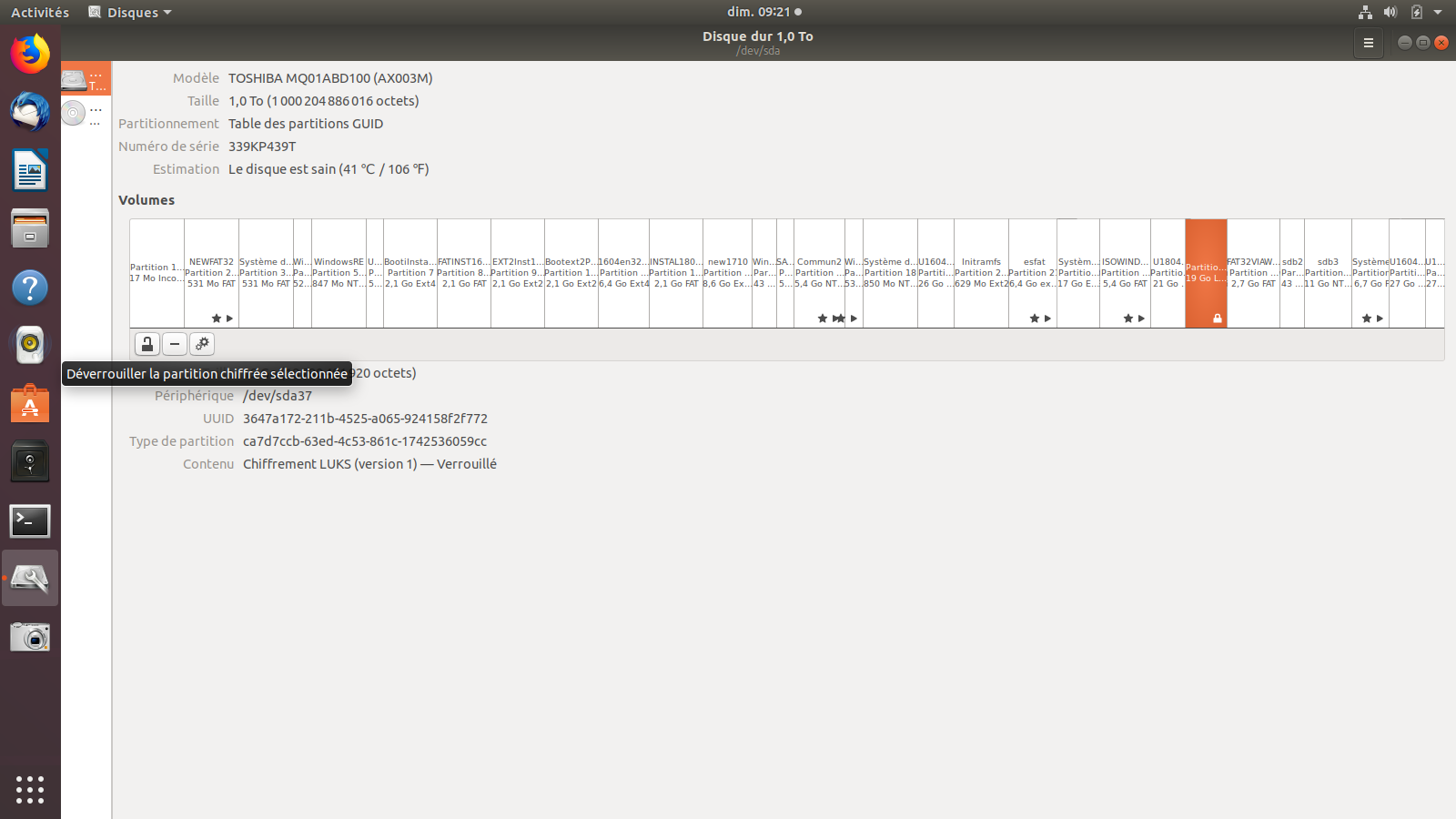Open Terminal from the dock
This screenshot has height=819, width=1456.
30,521
